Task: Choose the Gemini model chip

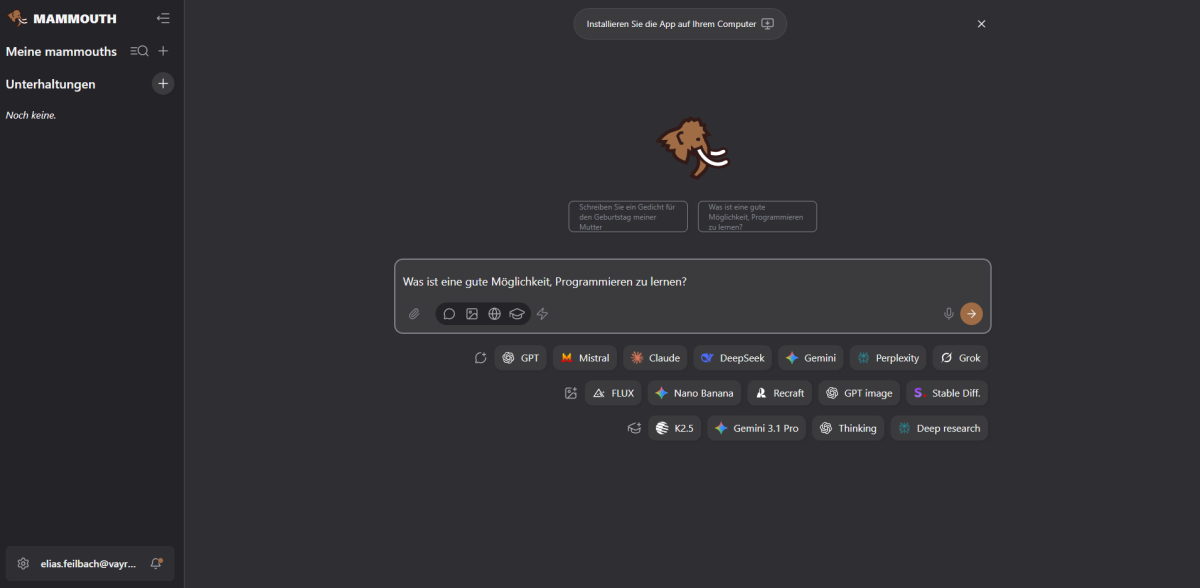Action: [811, 358]
